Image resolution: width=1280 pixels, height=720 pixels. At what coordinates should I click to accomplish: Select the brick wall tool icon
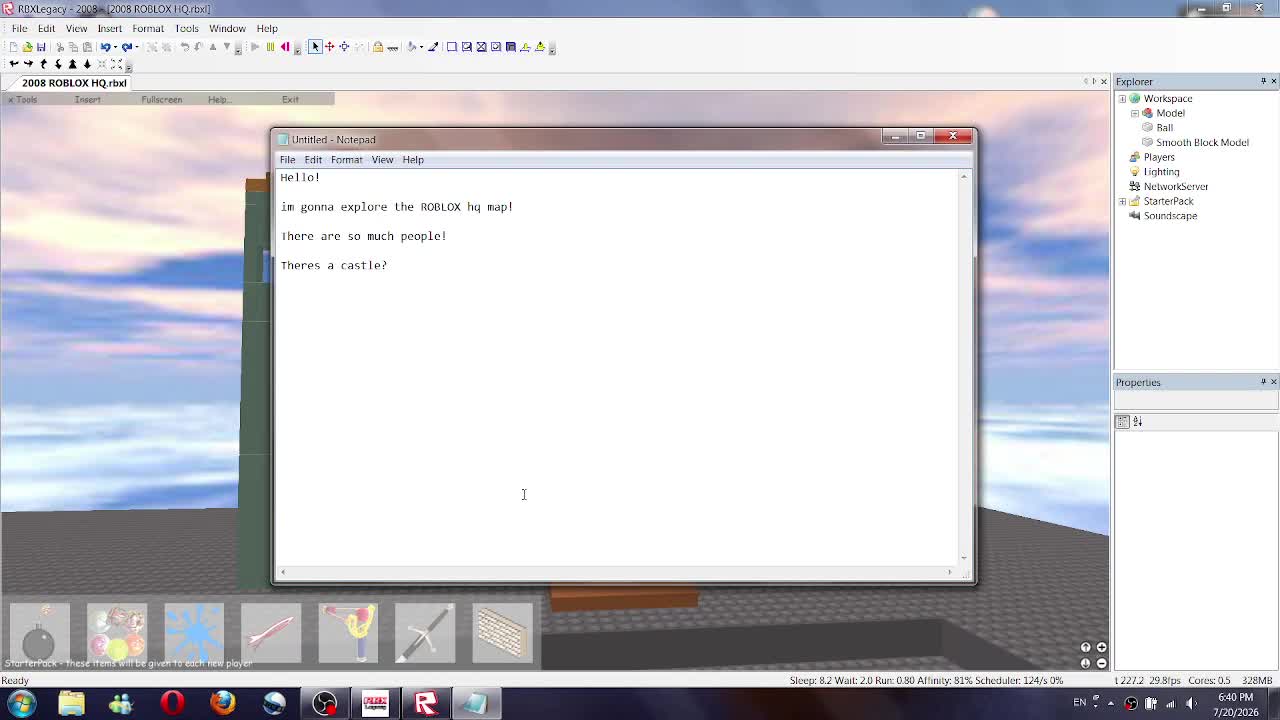[x=502, y=633]
